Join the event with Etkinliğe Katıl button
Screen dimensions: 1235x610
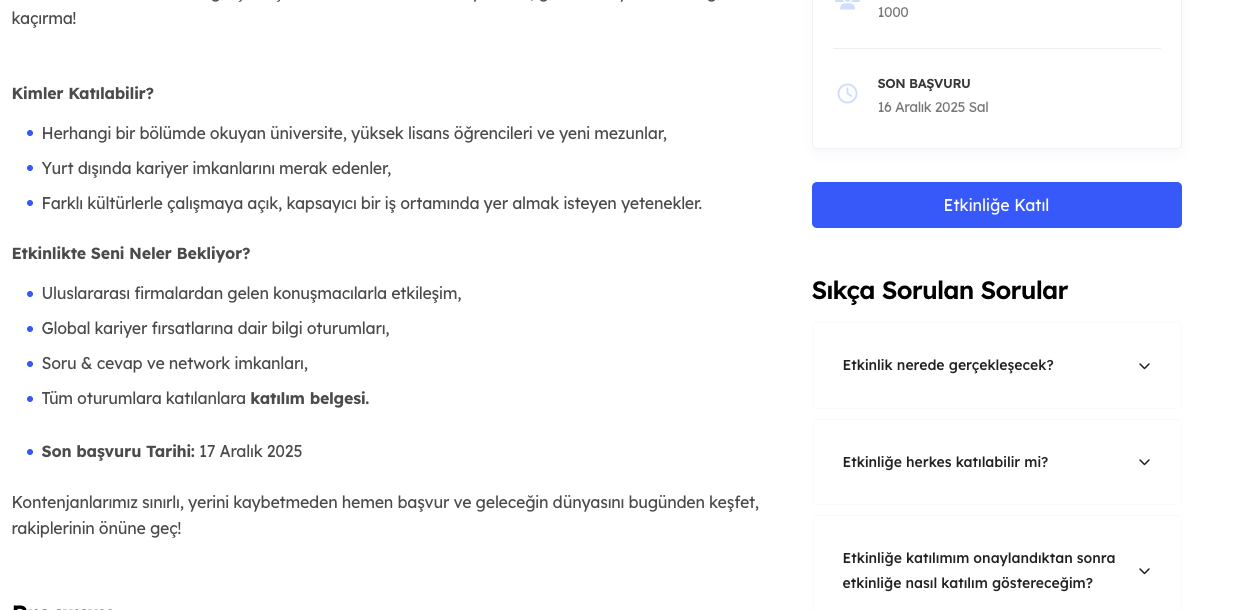(996, 205)
